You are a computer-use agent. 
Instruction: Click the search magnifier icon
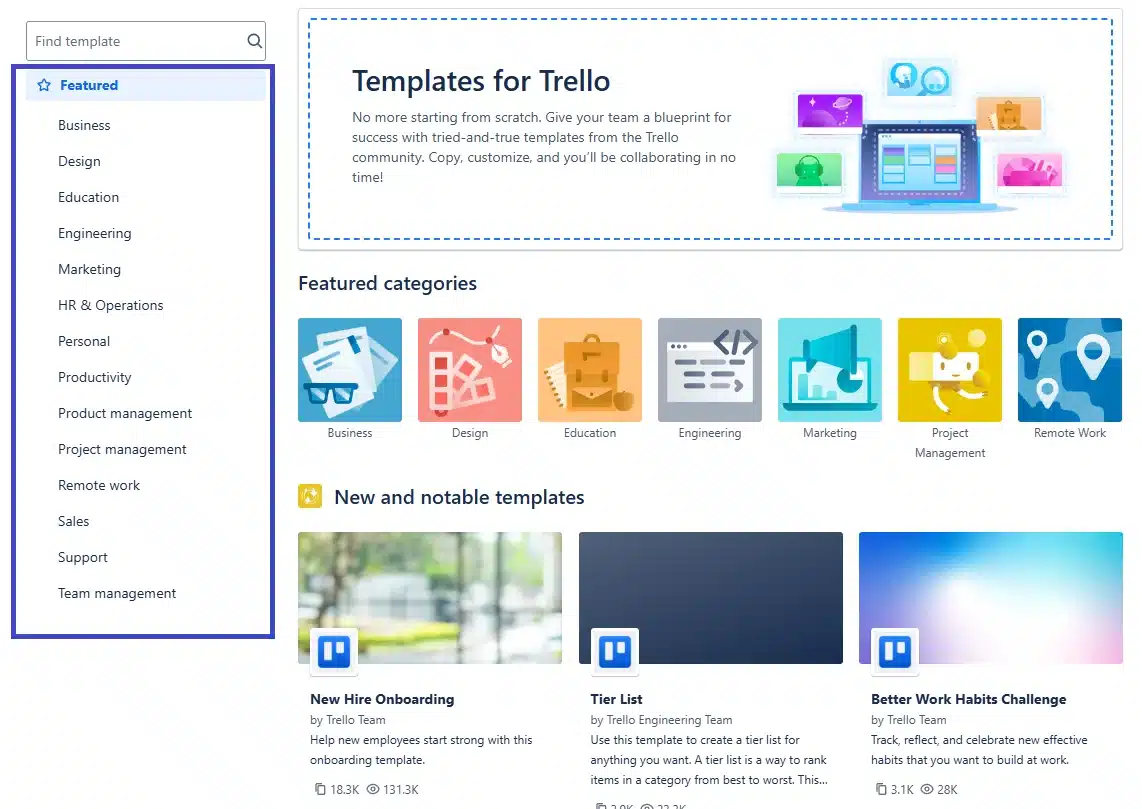(254, 41)
